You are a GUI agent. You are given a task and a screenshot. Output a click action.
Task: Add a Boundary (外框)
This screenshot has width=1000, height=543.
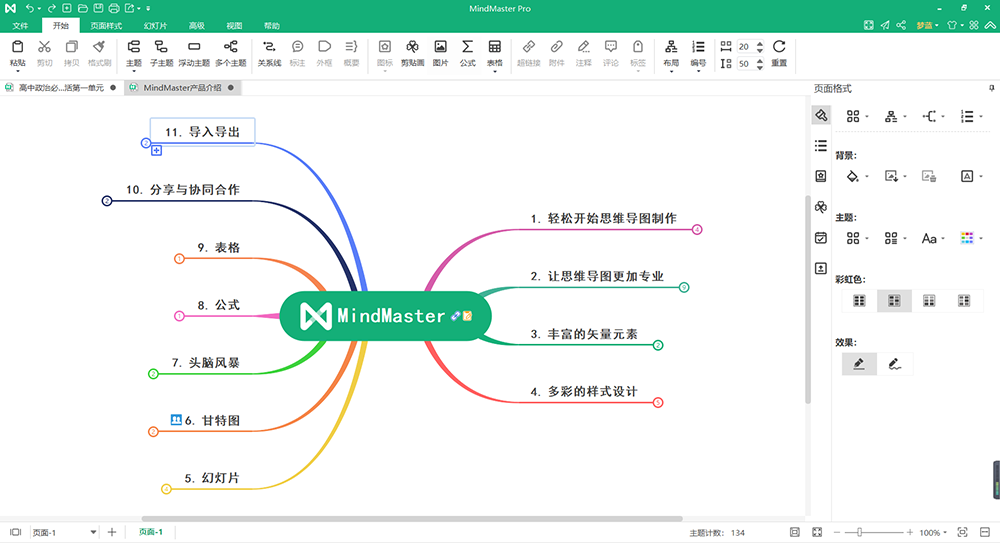(324, 53)
